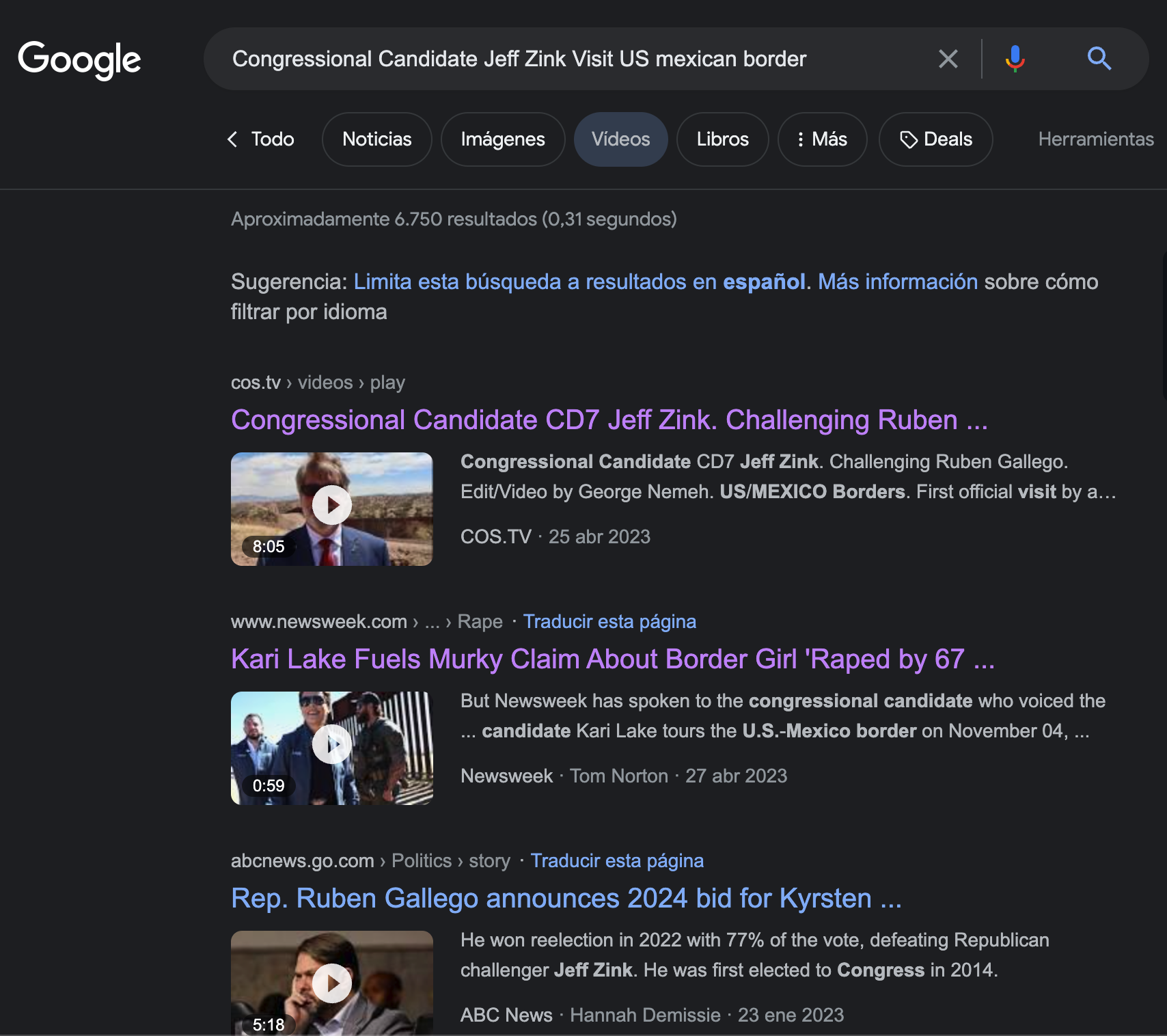Click 'ABC News · Hannah Demissie' source line

590,1015
